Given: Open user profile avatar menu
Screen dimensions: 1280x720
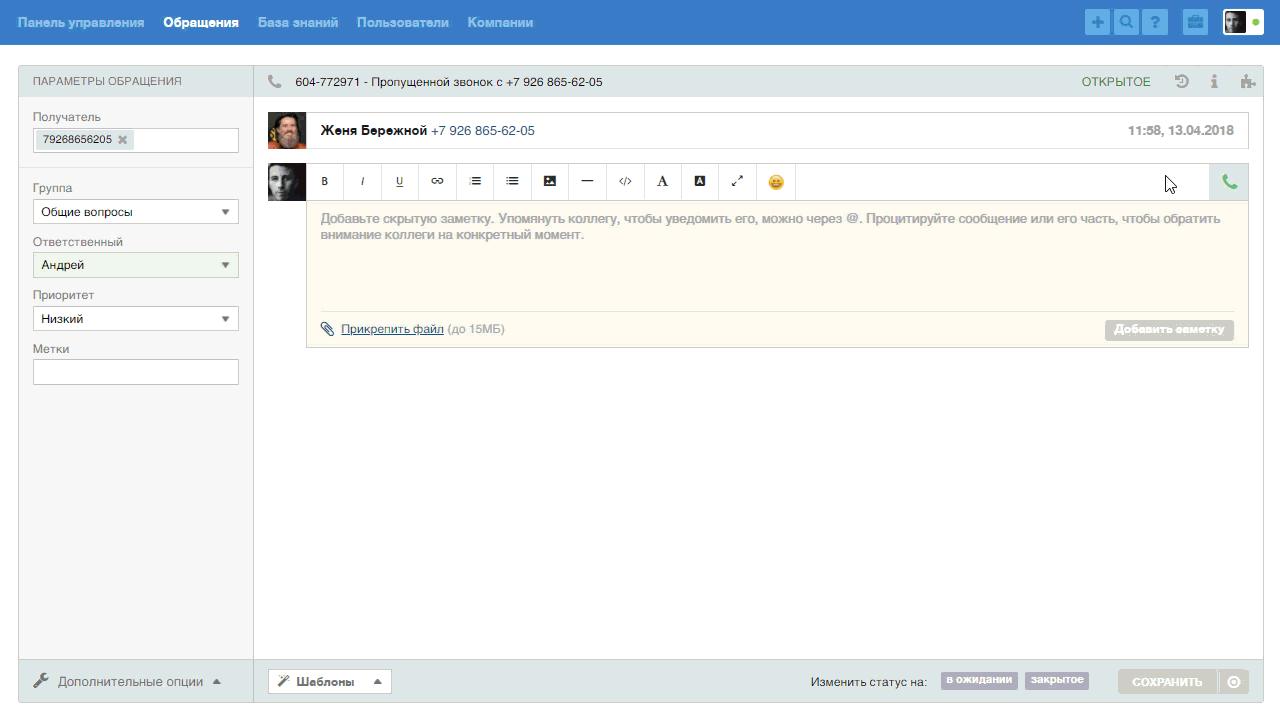Looking at the screenshot, I should pos(1243,22).
